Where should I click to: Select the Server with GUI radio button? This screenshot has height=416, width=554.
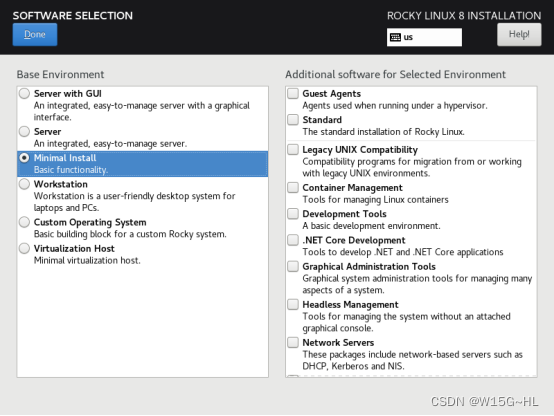(24, 94)
